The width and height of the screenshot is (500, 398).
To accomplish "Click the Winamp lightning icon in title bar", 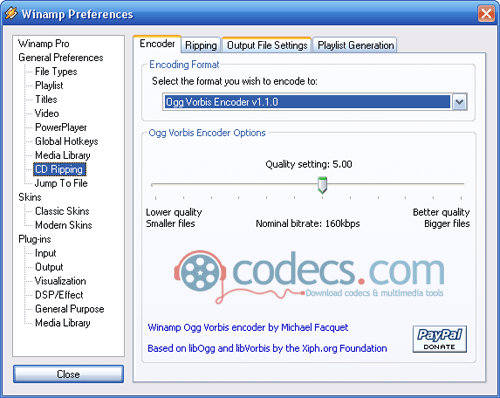I will (11, 13).
